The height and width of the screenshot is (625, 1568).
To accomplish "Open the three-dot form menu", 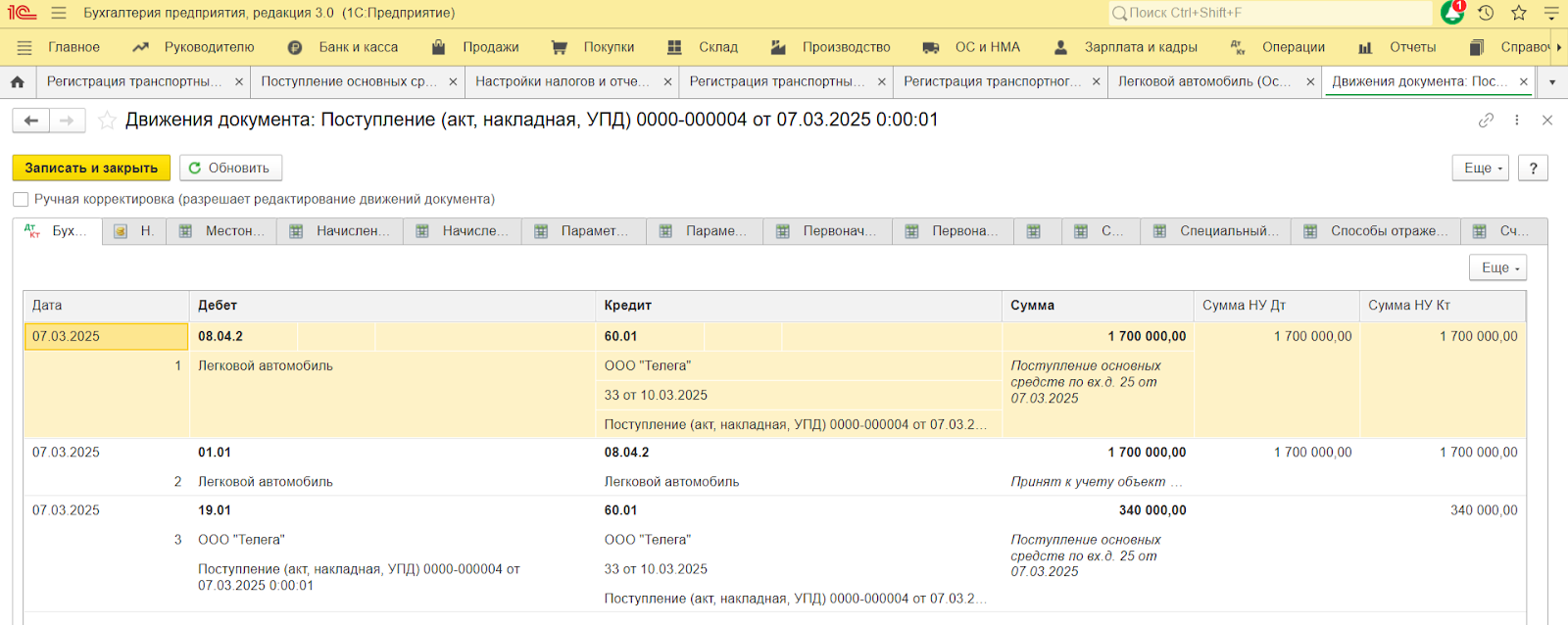I will 1517,120.
